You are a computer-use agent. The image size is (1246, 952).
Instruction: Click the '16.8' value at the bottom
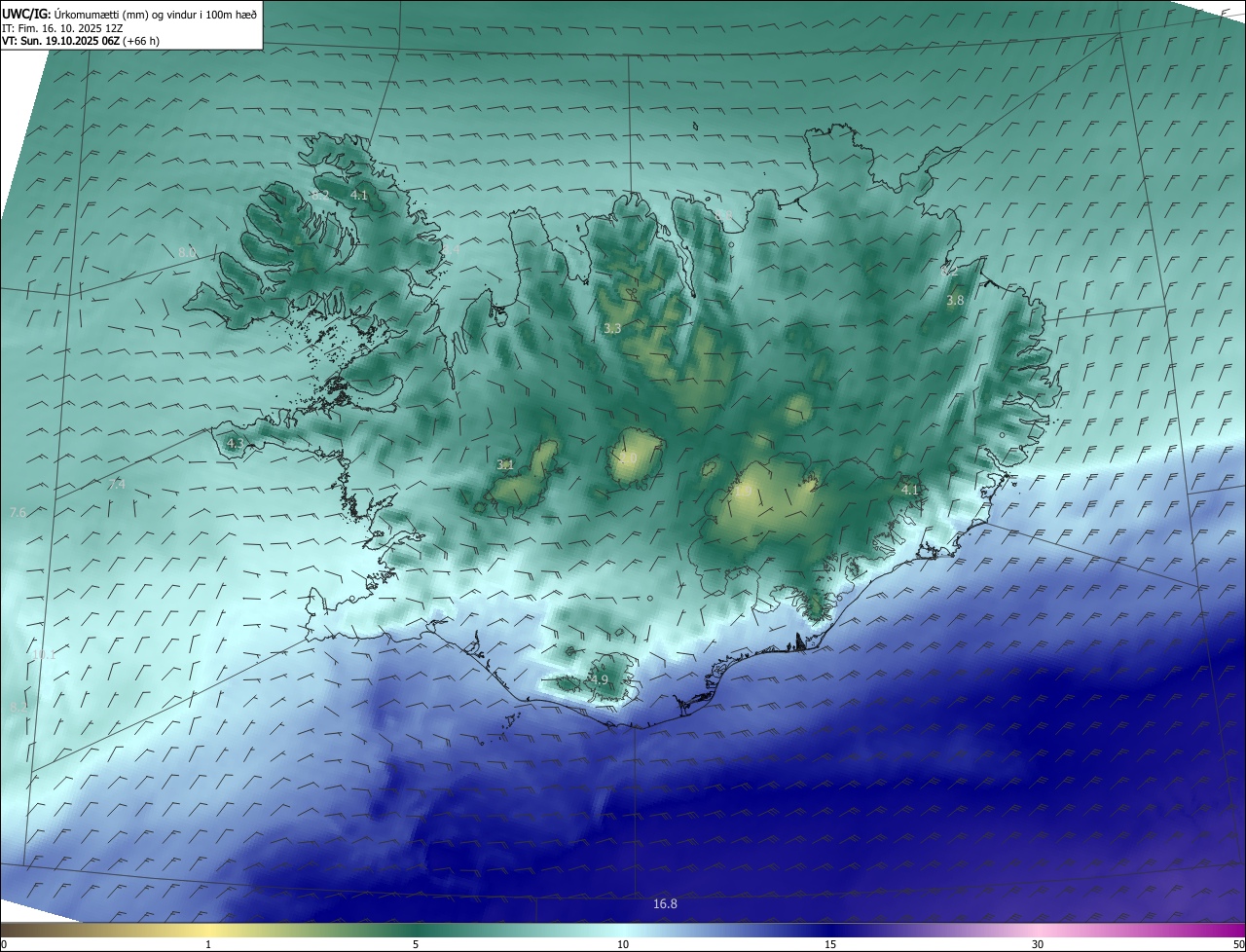tap(665, 904)
